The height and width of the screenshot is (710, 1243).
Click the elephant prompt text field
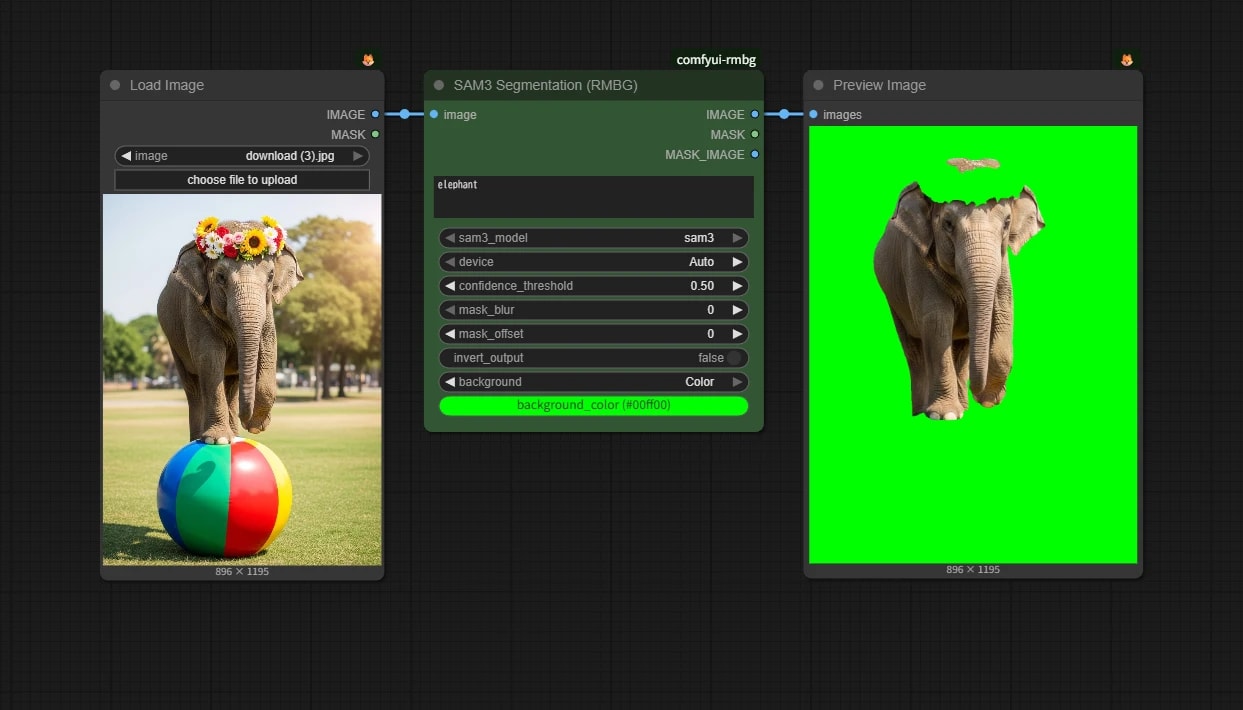pos(594,197)
